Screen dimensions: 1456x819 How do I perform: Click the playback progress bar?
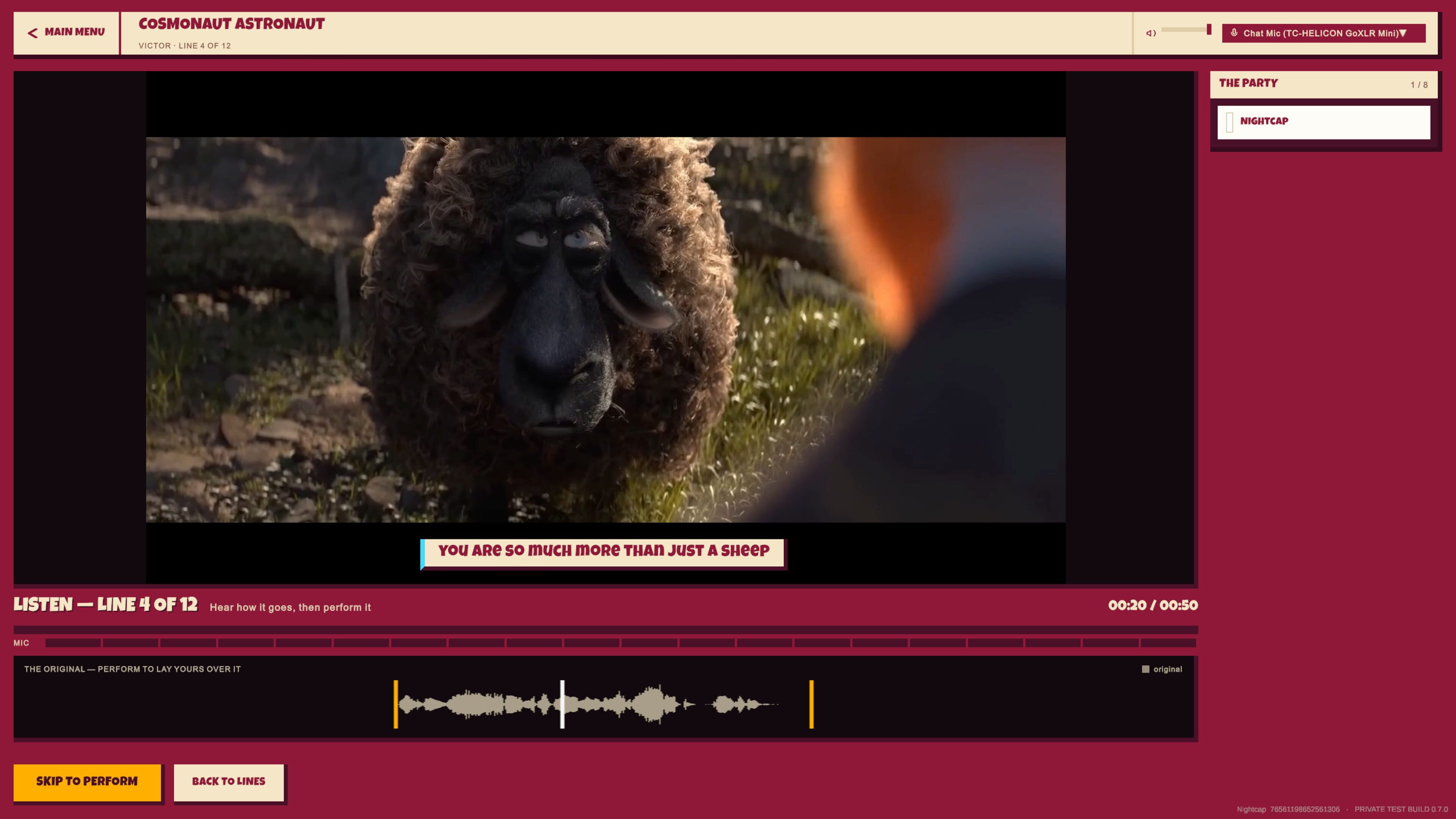[x=606, y=630]
